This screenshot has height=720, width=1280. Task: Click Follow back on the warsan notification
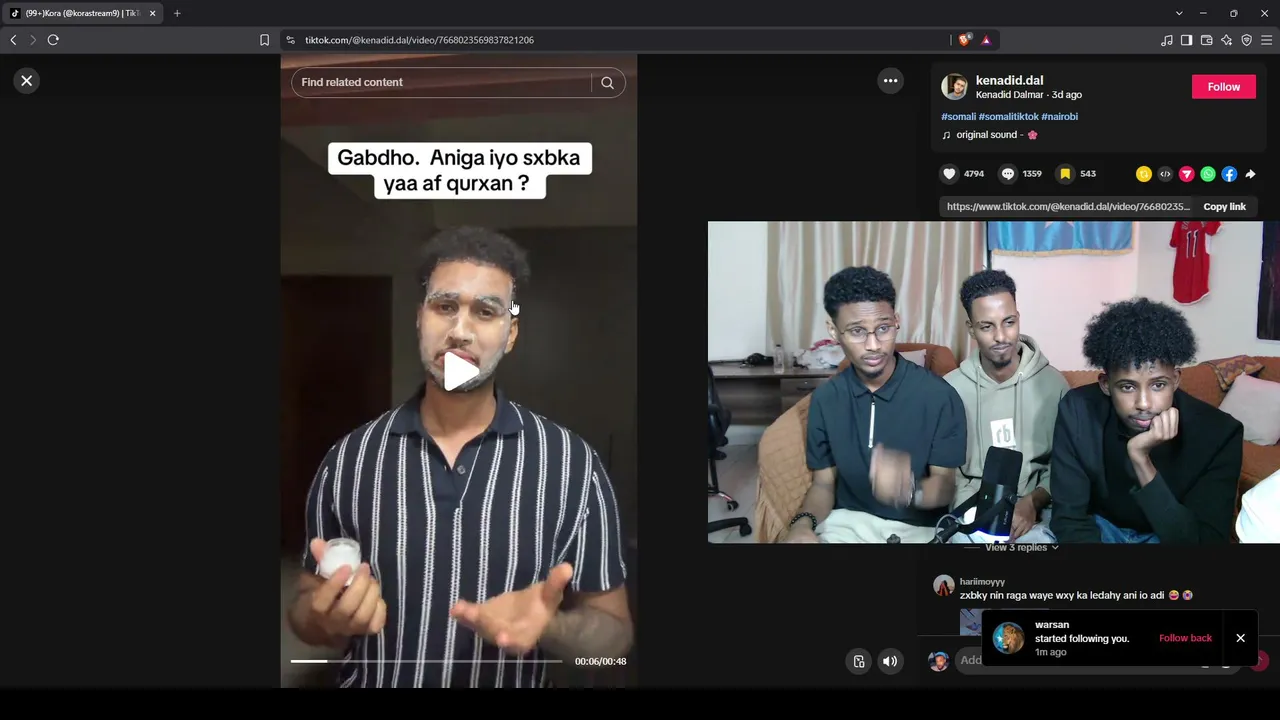tap(1185, 638)
